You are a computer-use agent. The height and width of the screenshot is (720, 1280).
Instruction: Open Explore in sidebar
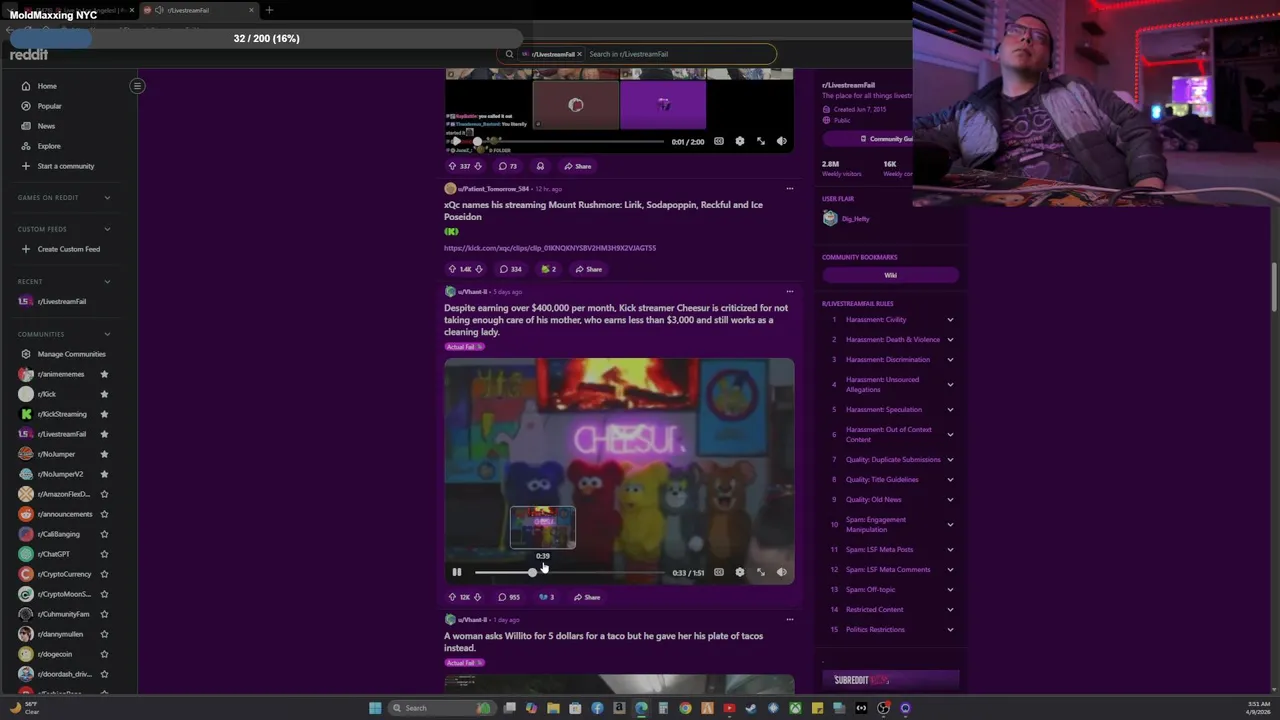pyautogui.click(x=49, y=146)
